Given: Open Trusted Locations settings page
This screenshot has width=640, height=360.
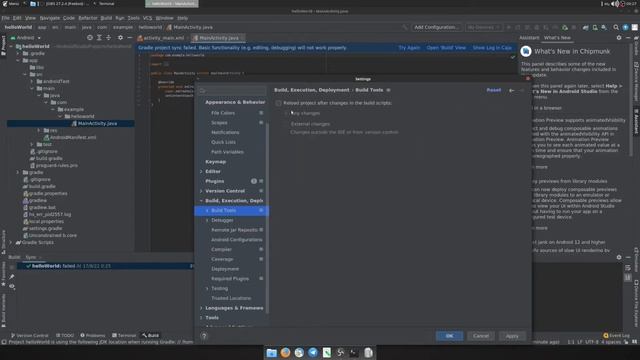Looking at the screenshot, I should pos(231,298).
